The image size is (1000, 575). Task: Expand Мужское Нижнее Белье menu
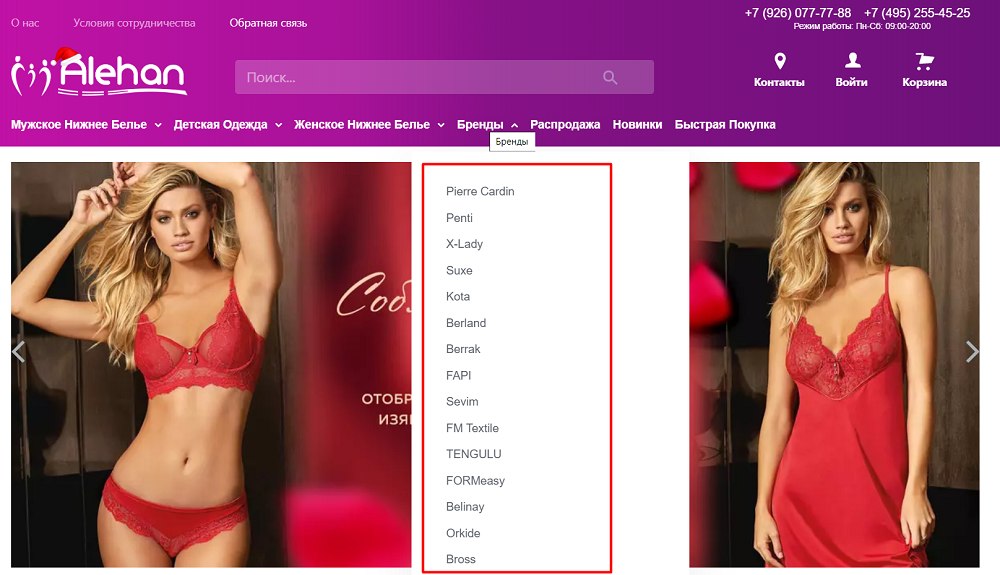[x=86, y=125]
